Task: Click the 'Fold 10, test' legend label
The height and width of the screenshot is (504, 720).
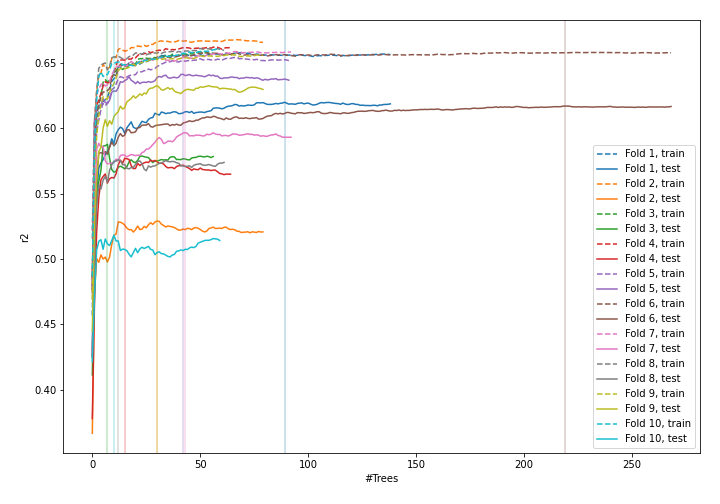Action: (656, 438)
